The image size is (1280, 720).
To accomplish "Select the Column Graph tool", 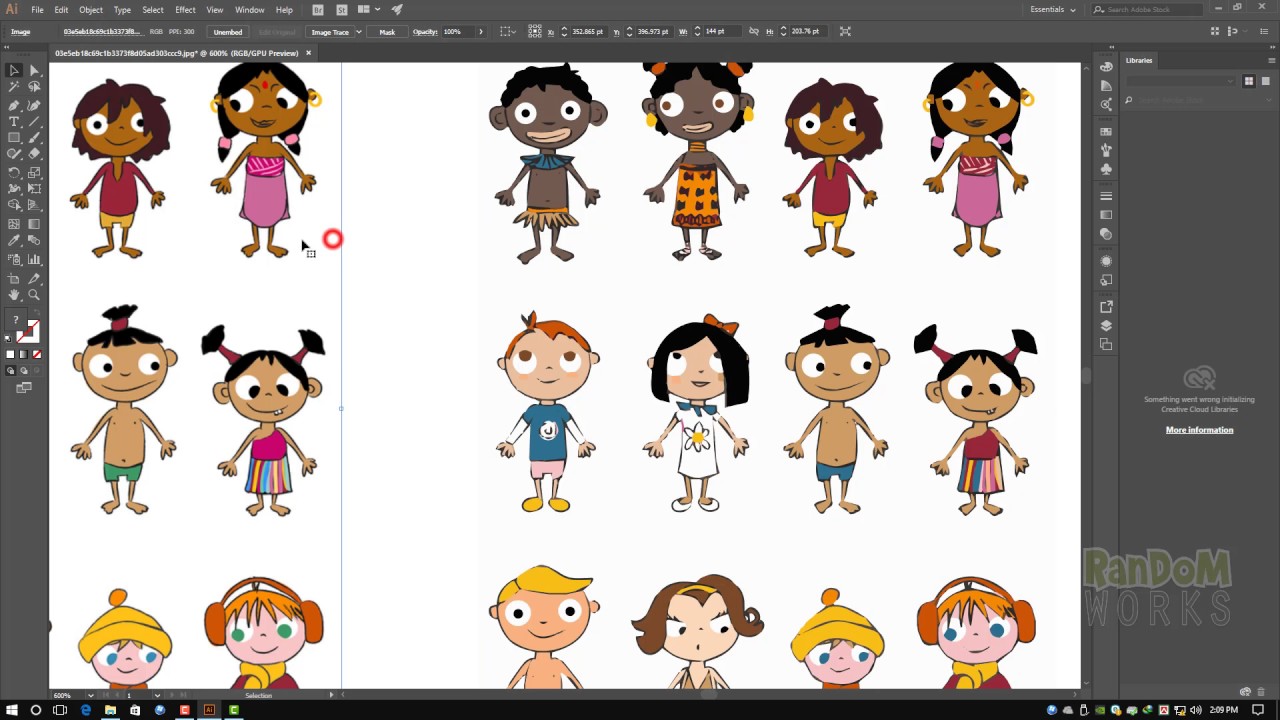I will click(x=34, y=259).
